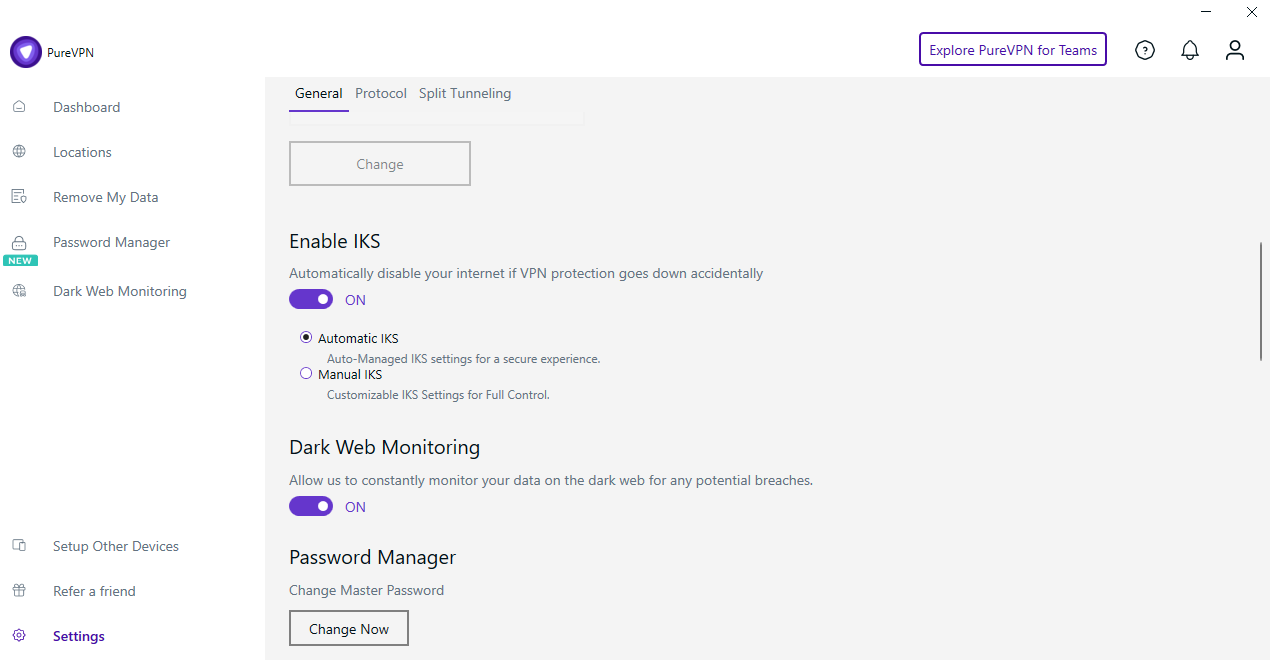Click the Dark Web Monitoring sidebar icon

tap(20, 290)
